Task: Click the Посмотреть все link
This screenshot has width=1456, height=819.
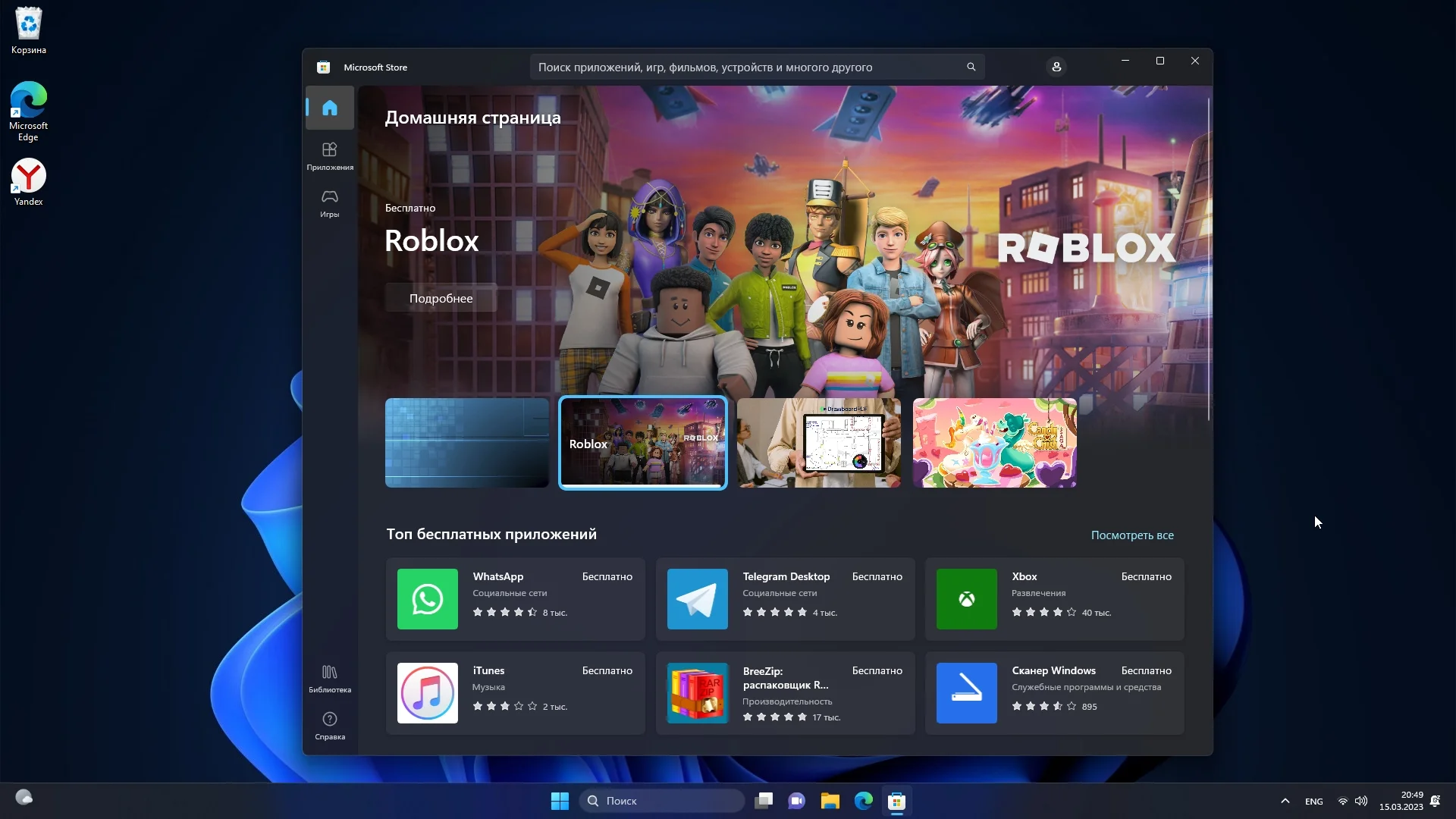Action: 1131,535
